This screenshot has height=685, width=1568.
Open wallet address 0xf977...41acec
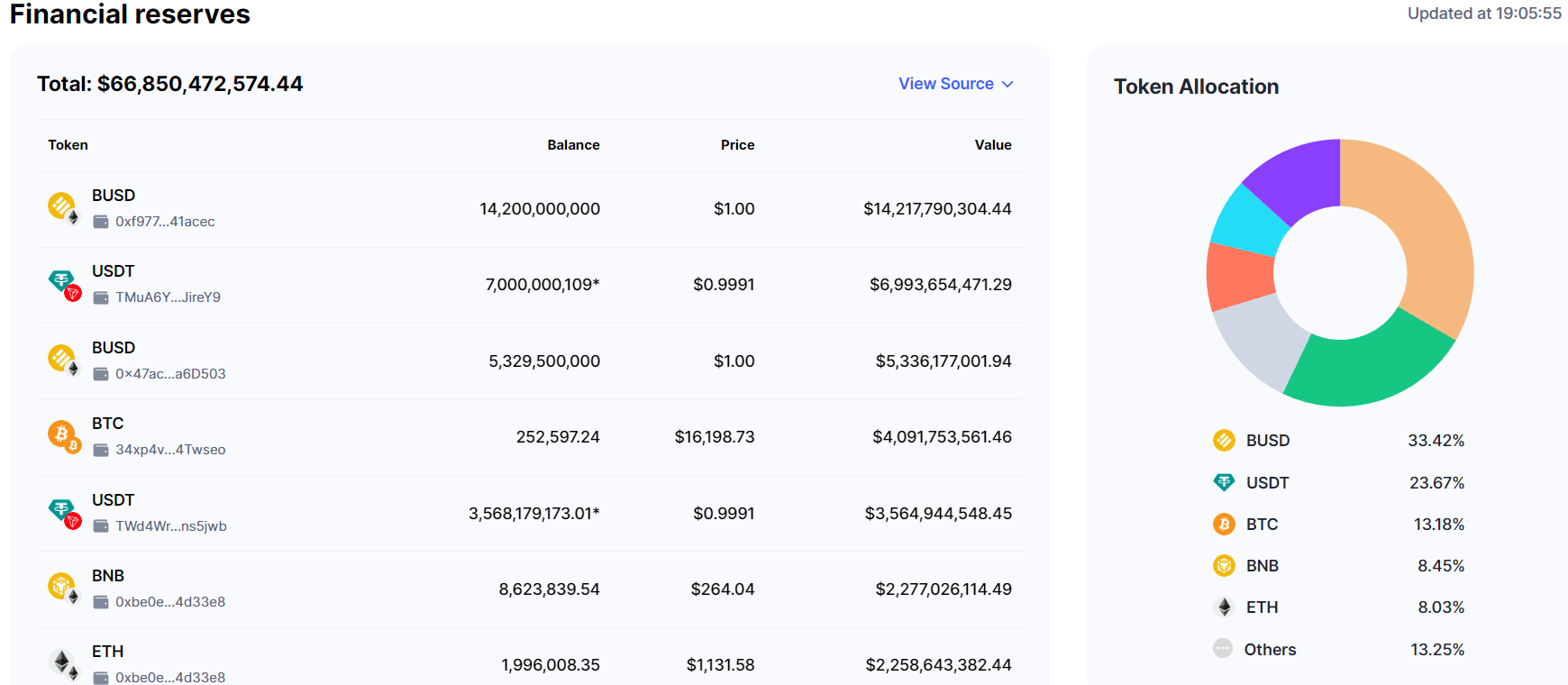click(x=165, y=222)
